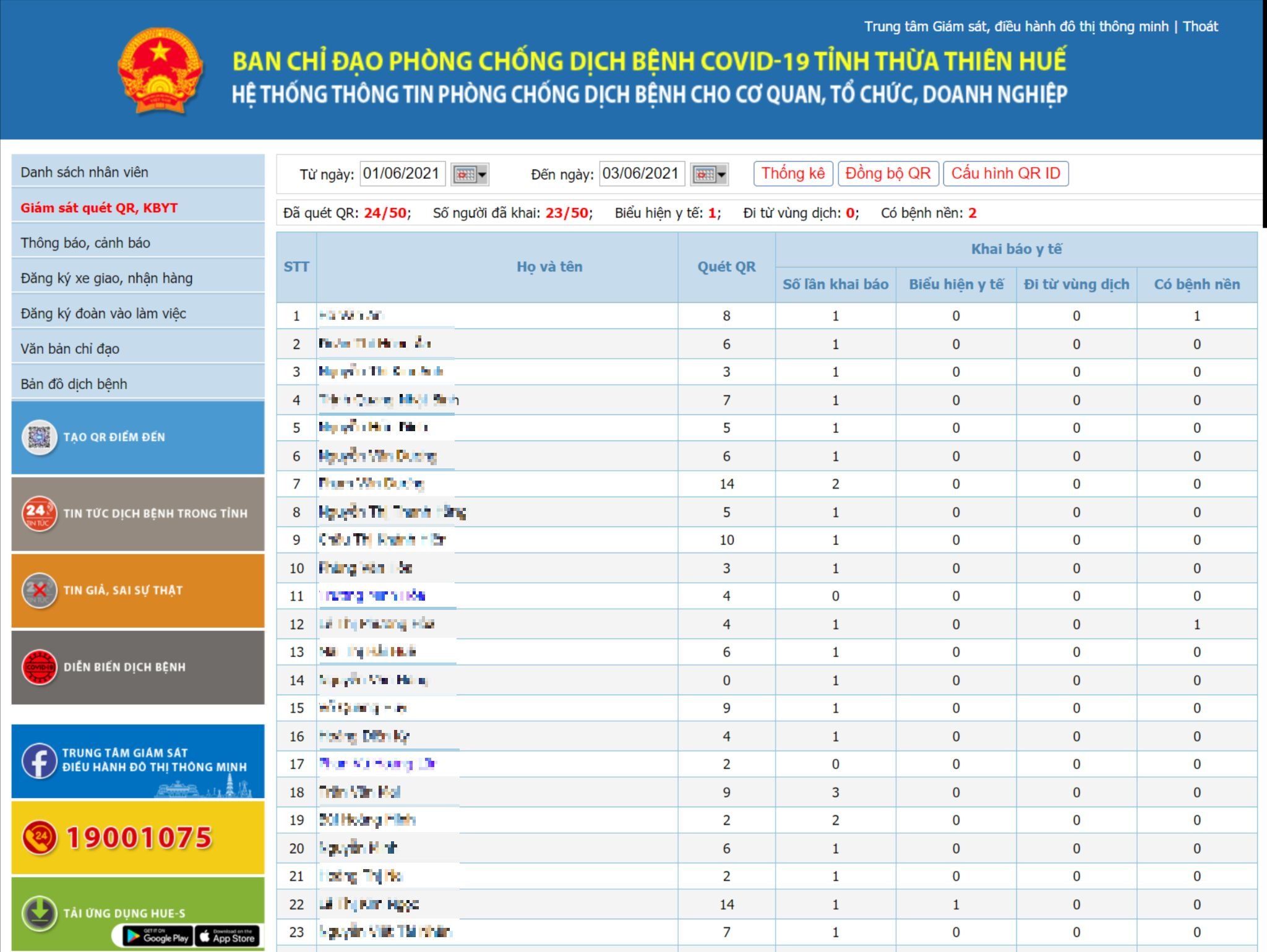
Task: Click the Từ ngày date field 01/06/2021
Action: click(x=402, y=174)
